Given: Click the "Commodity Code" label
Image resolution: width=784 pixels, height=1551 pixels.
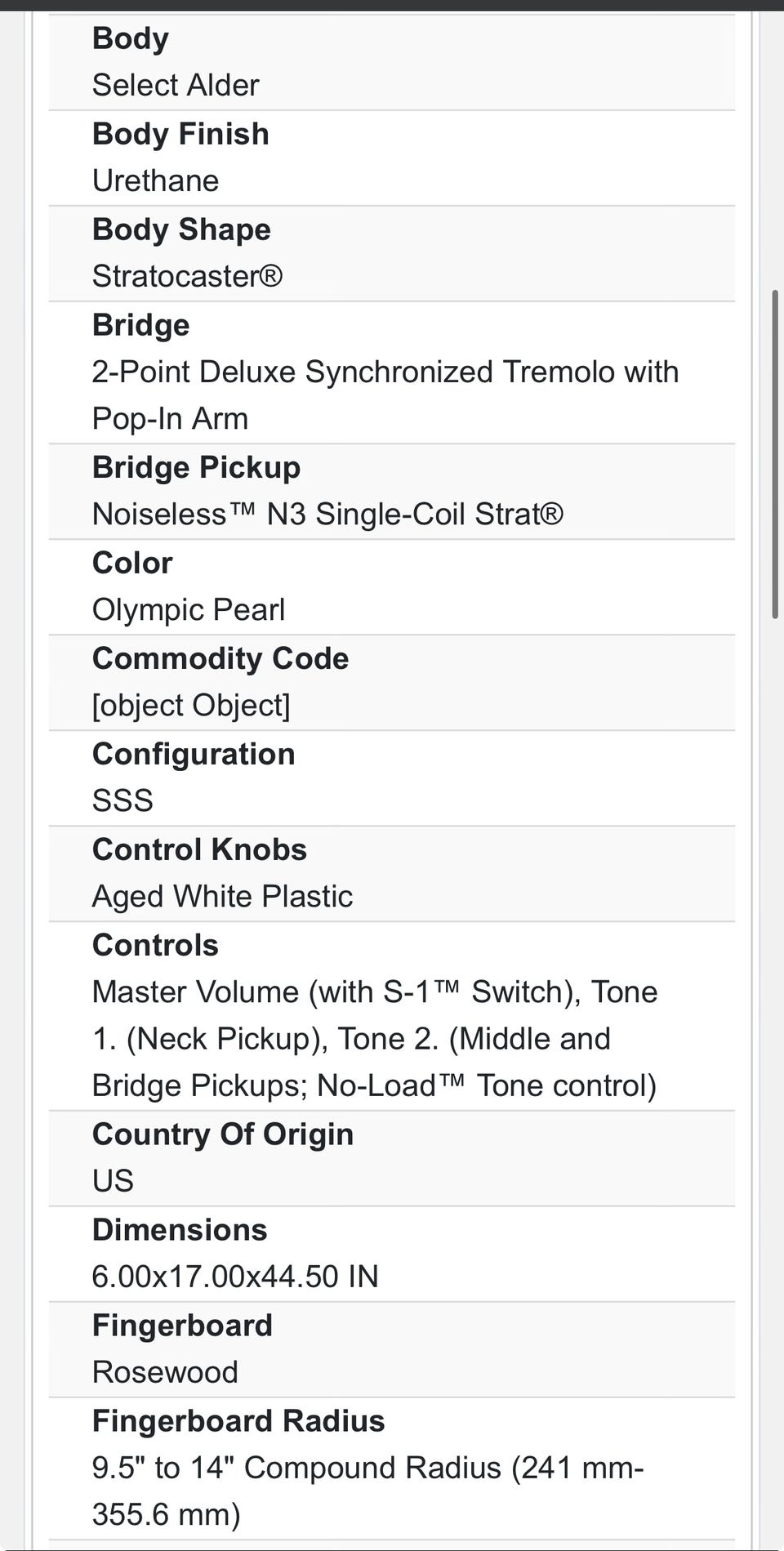Looking at the screenshot, I should tap(220, 658).
